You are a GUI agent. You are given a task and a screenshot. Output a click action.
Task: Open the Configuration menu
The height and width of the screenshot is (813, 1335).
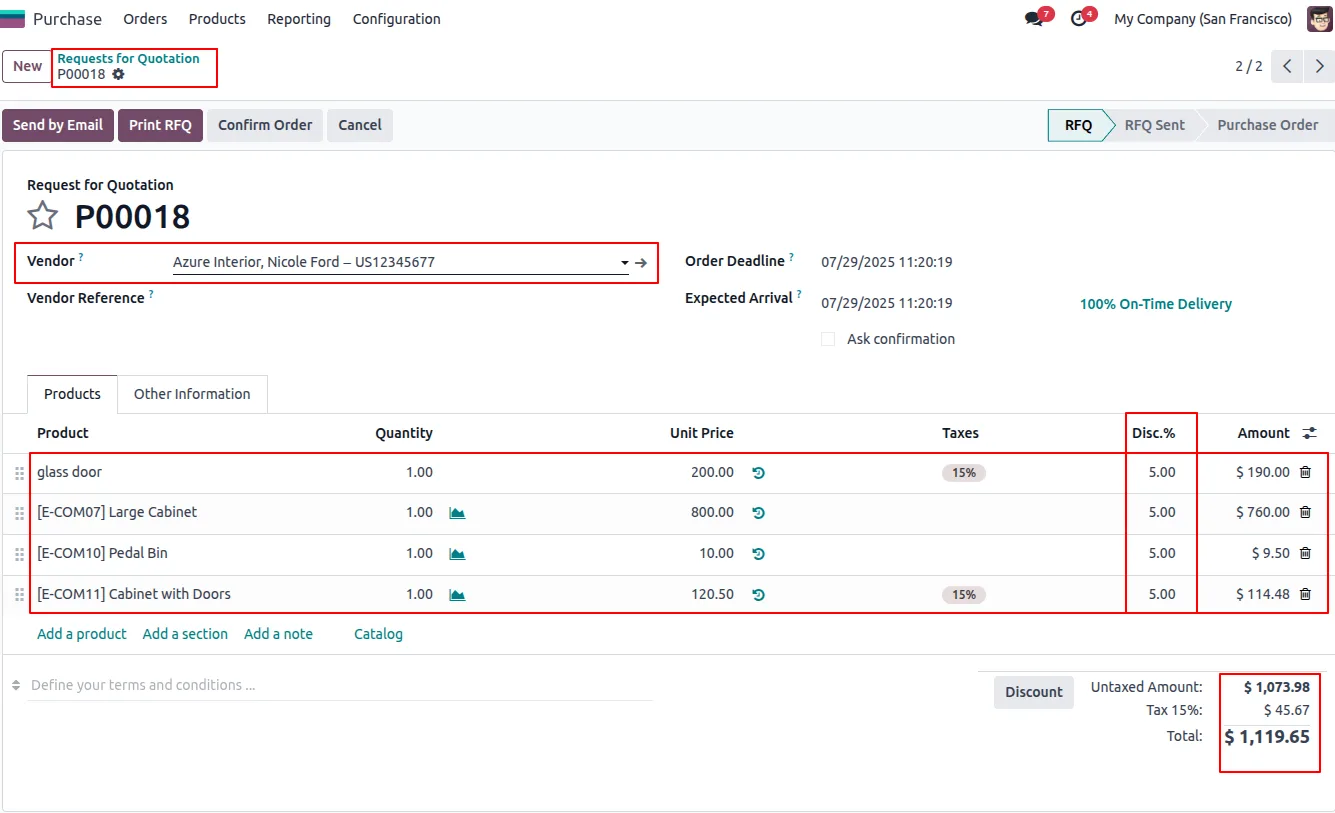[x=396, y=19]
